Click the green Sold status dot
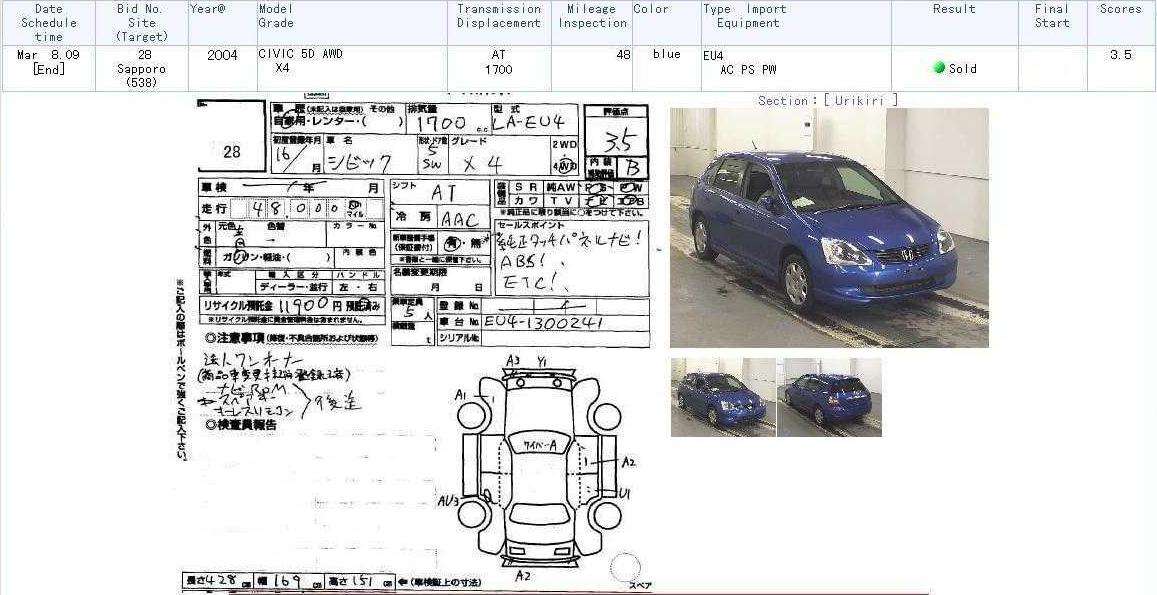The height and width of the screenshot is (595, 1157). (x=939, y=68)
